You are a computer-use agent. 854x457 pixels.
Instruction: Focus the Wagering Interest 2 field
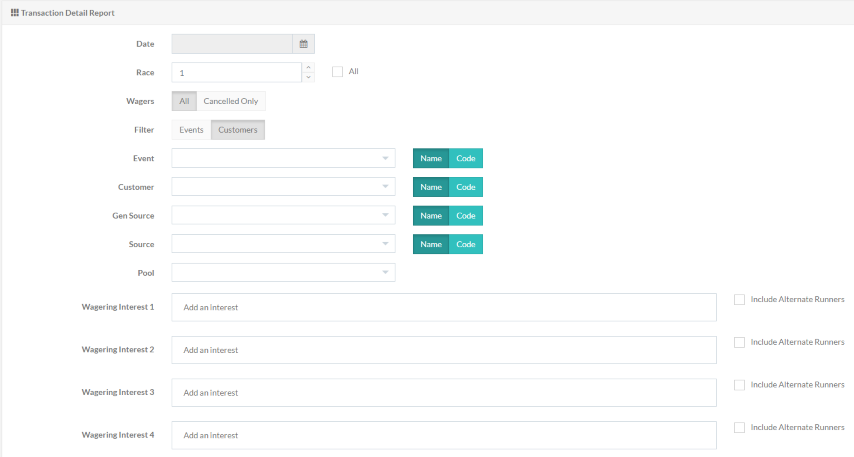[444, 350]
